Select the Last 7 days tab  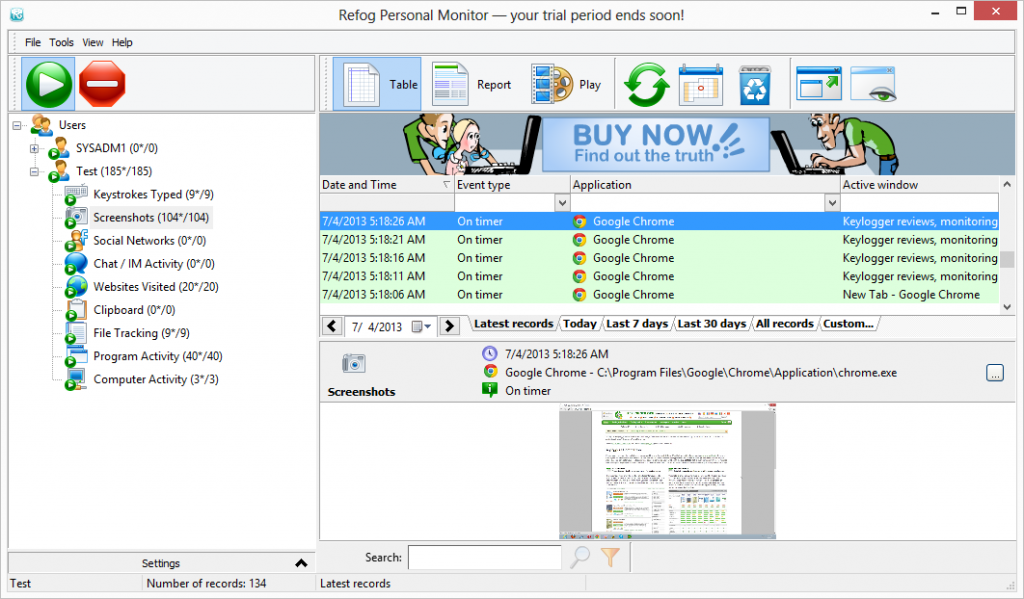(637, 324)
